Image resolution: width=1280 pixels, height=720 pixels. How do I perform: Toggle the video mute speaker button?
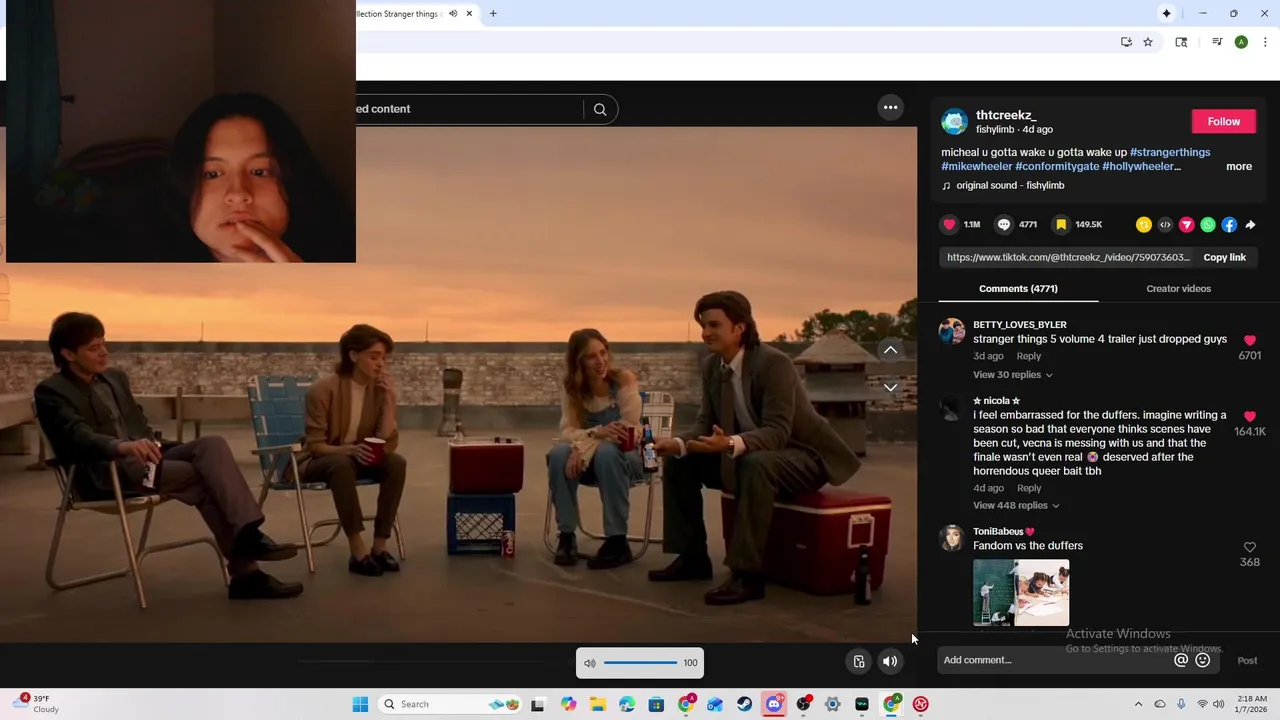pyautogui.click(x=890, y=661)
